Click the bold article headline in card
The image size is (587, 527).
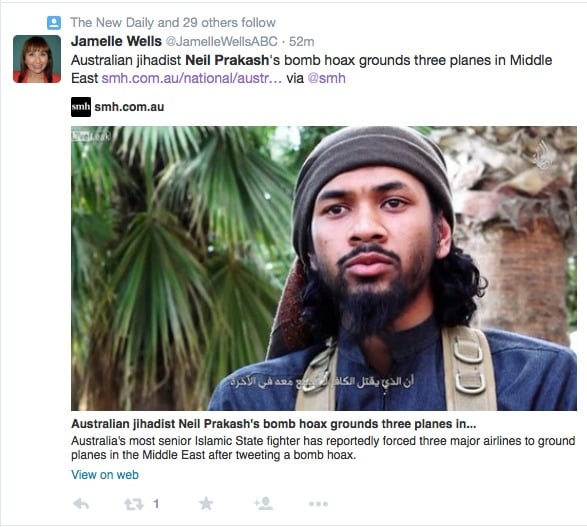(x=274, y=424)
